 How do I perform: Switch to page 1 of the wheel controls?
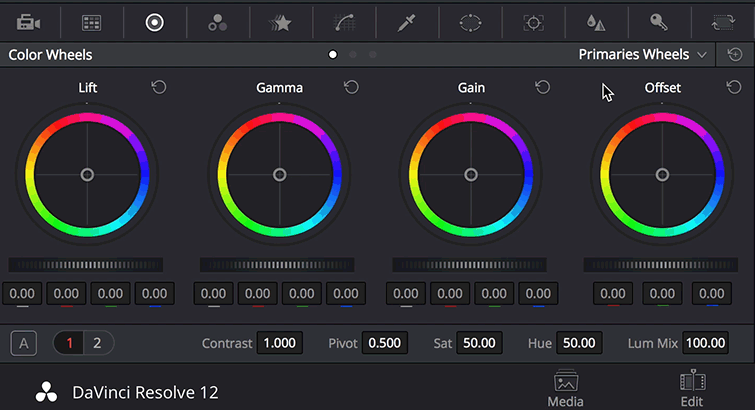tap(70, 343)
